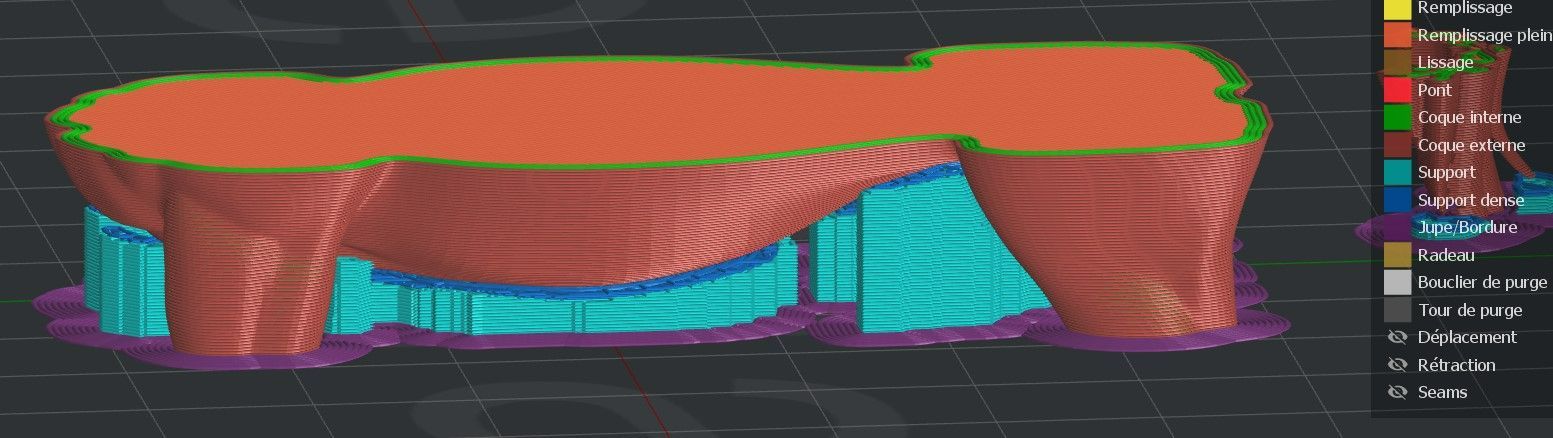The height and width of the screenshot is (438, 1553).
Task: Toggle the dark gray Tour de purge swatch
Action: (1397, 310)
